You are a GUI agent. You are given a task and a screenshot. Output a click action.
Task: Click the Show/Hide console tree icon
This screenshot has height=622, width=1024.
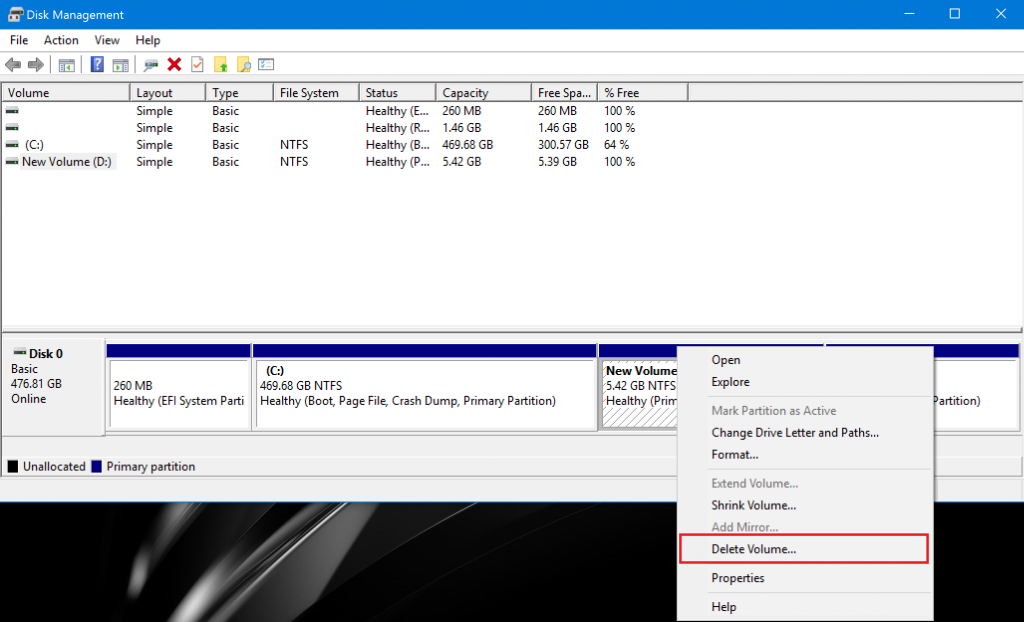(66, 64)
